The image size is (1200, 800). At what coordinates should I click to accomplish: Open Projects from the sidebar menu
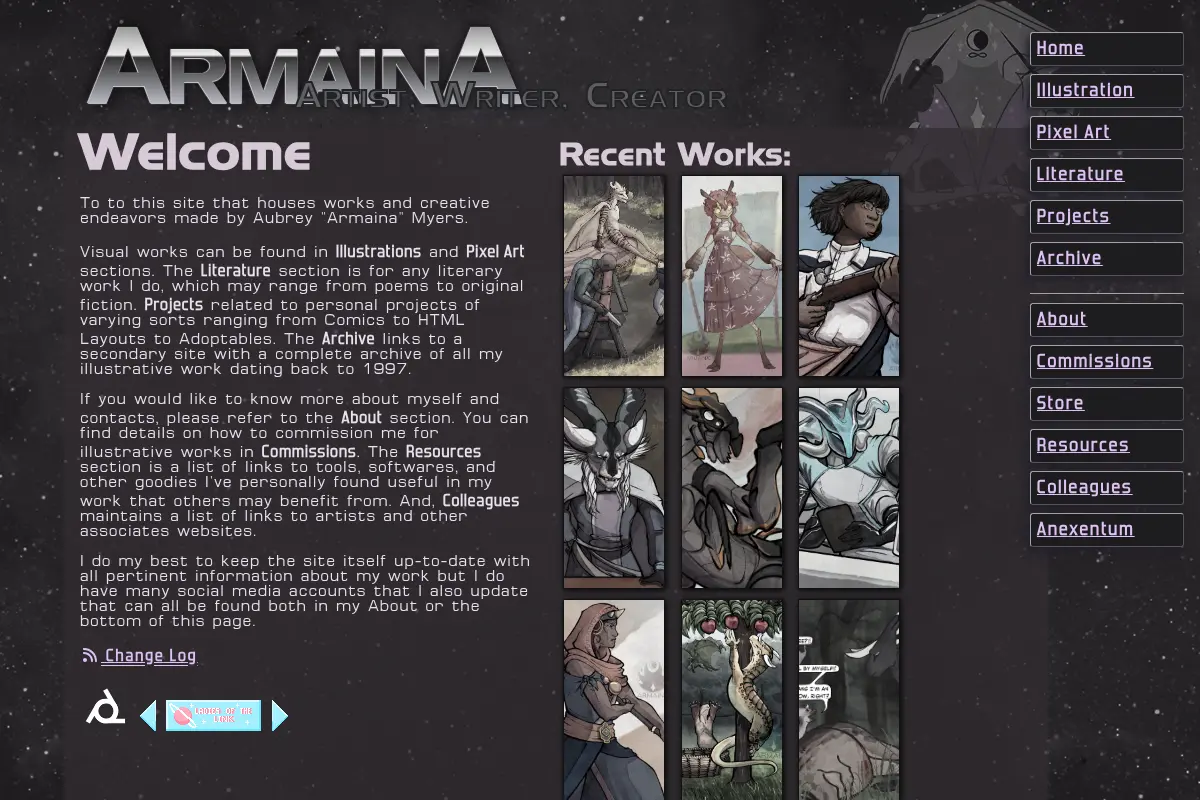(1106, 216)
